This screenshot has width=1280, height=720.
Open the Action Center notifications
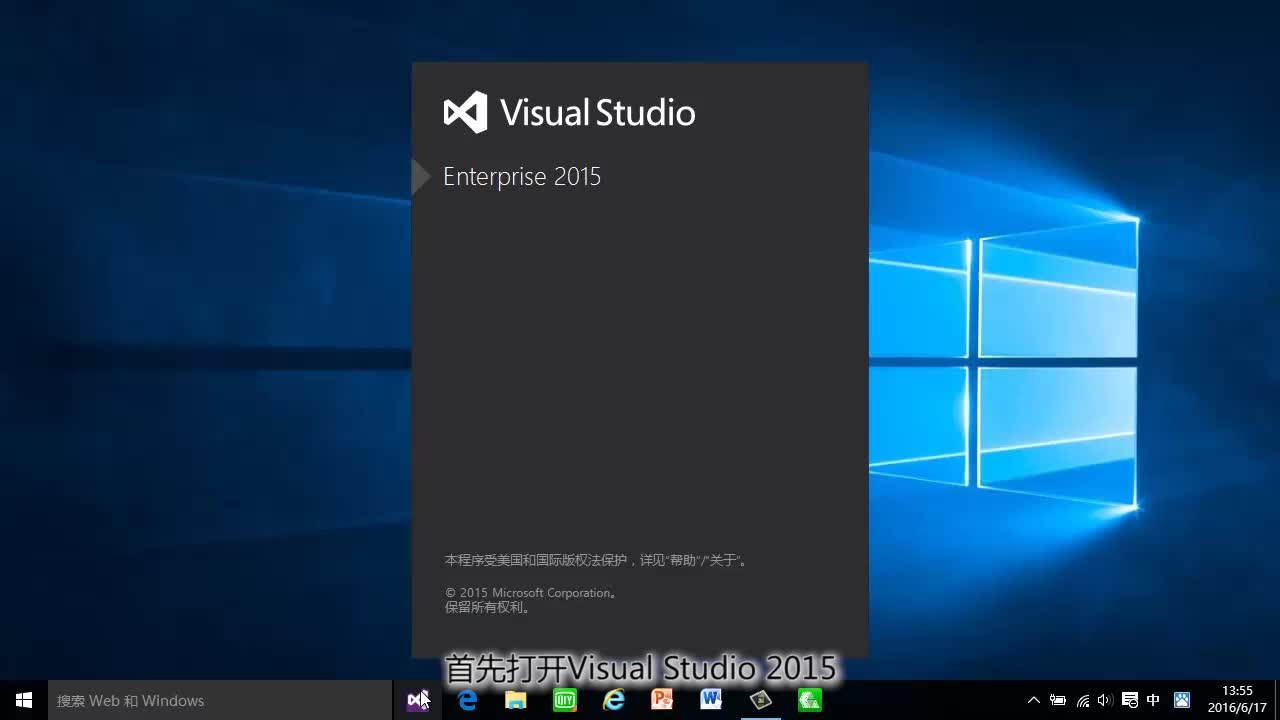pos(1130,701)
